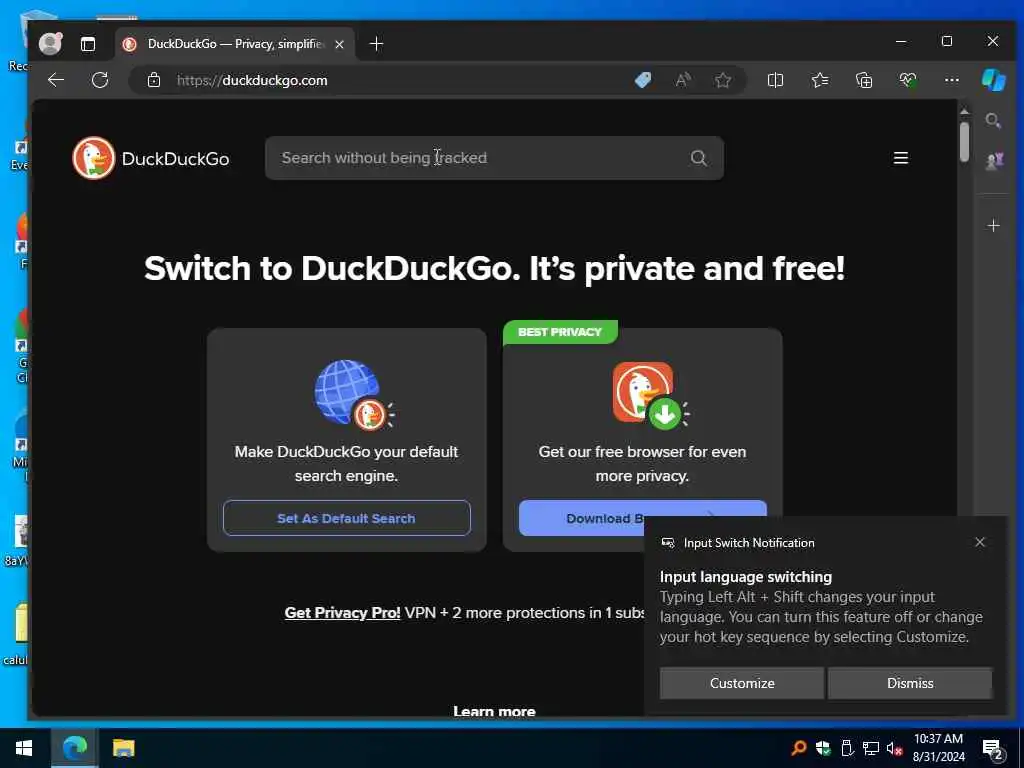Launch the Copilot sidebar icon
This screenshot has height=768, width=1024.
click(993, 80)
